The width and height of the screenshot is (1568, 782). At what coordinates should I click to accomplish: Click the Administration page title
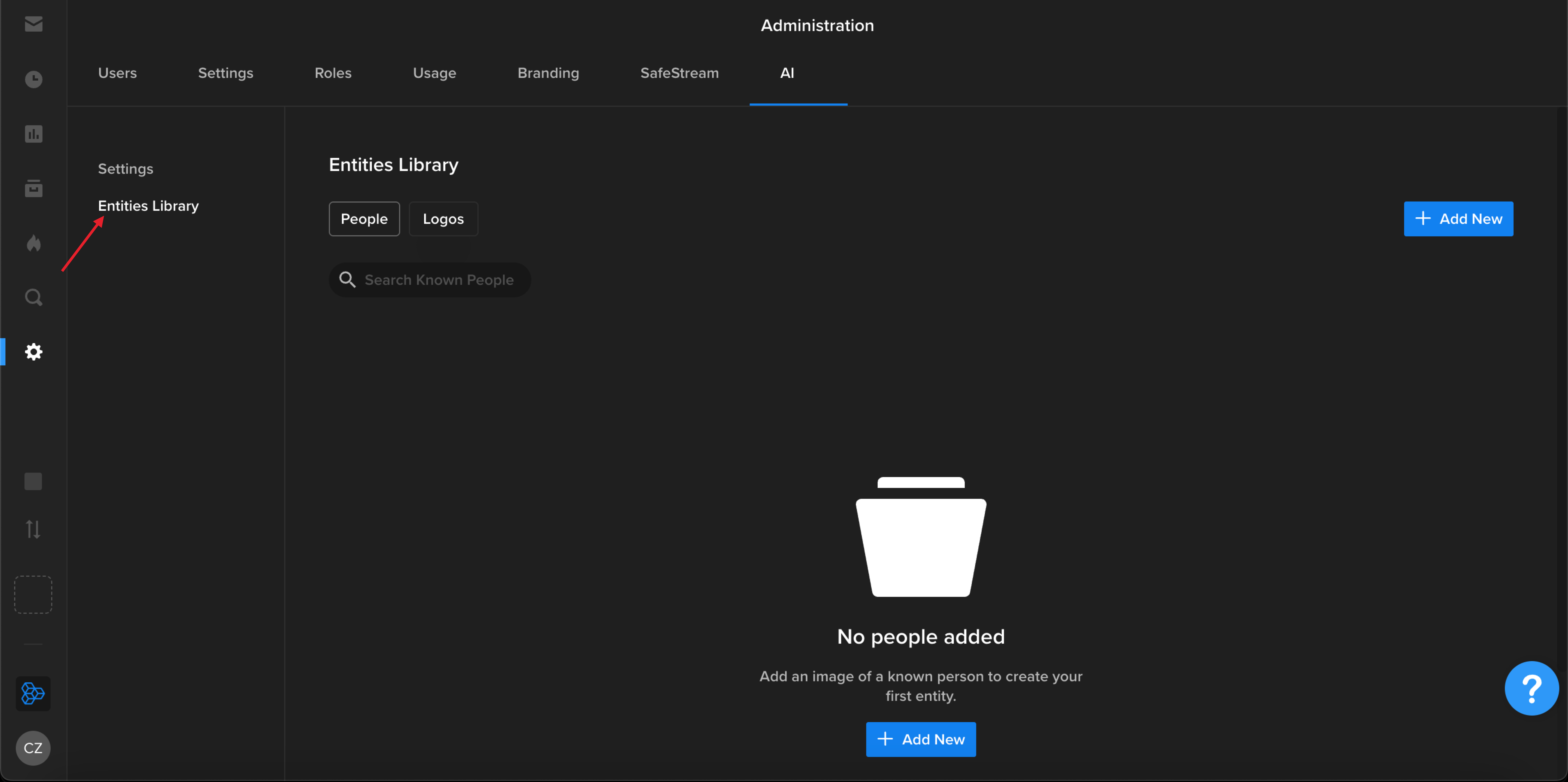(x=817, y=26)
